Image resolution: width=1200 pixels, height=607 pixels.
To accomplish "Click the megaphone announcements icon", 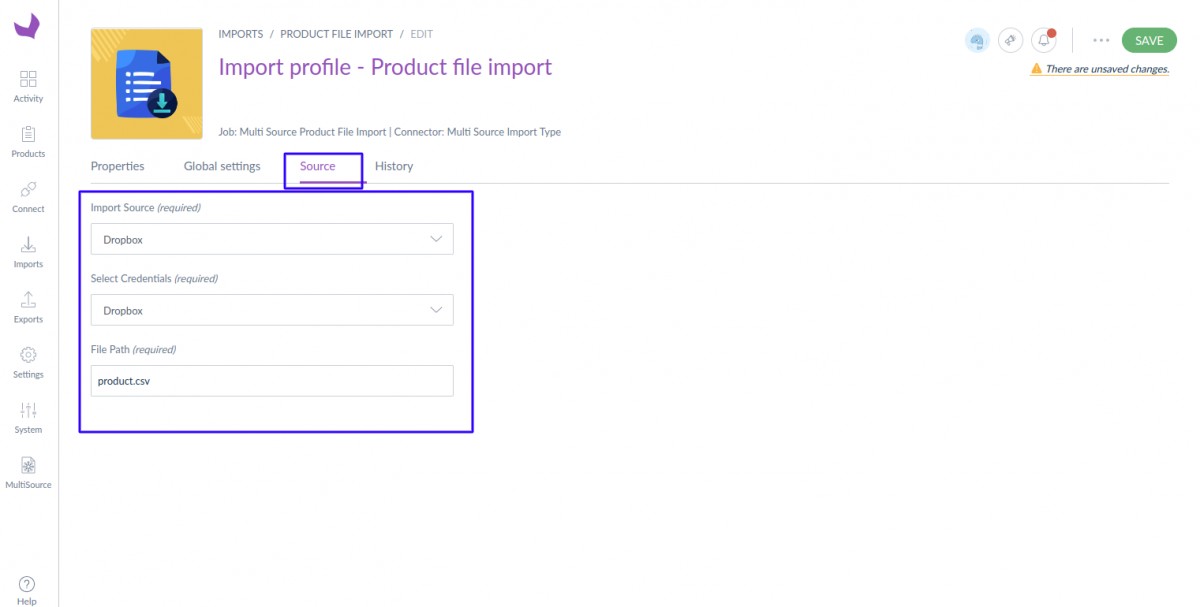I will 1011,40.
